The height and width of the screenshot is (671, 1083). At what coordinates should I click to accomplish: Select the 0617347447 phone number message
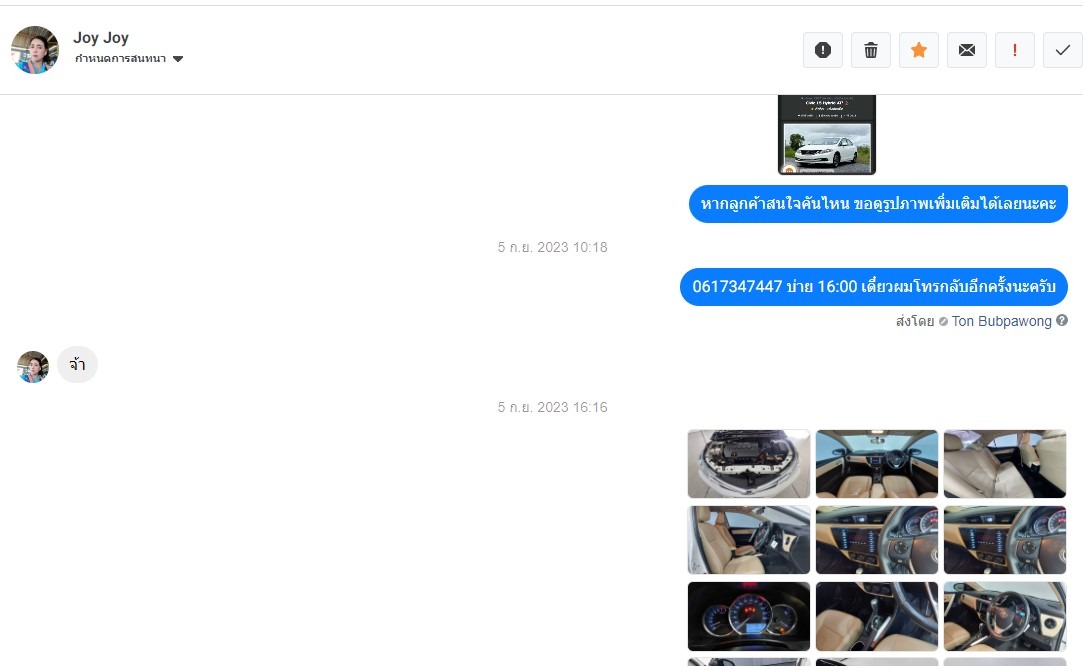874,287
